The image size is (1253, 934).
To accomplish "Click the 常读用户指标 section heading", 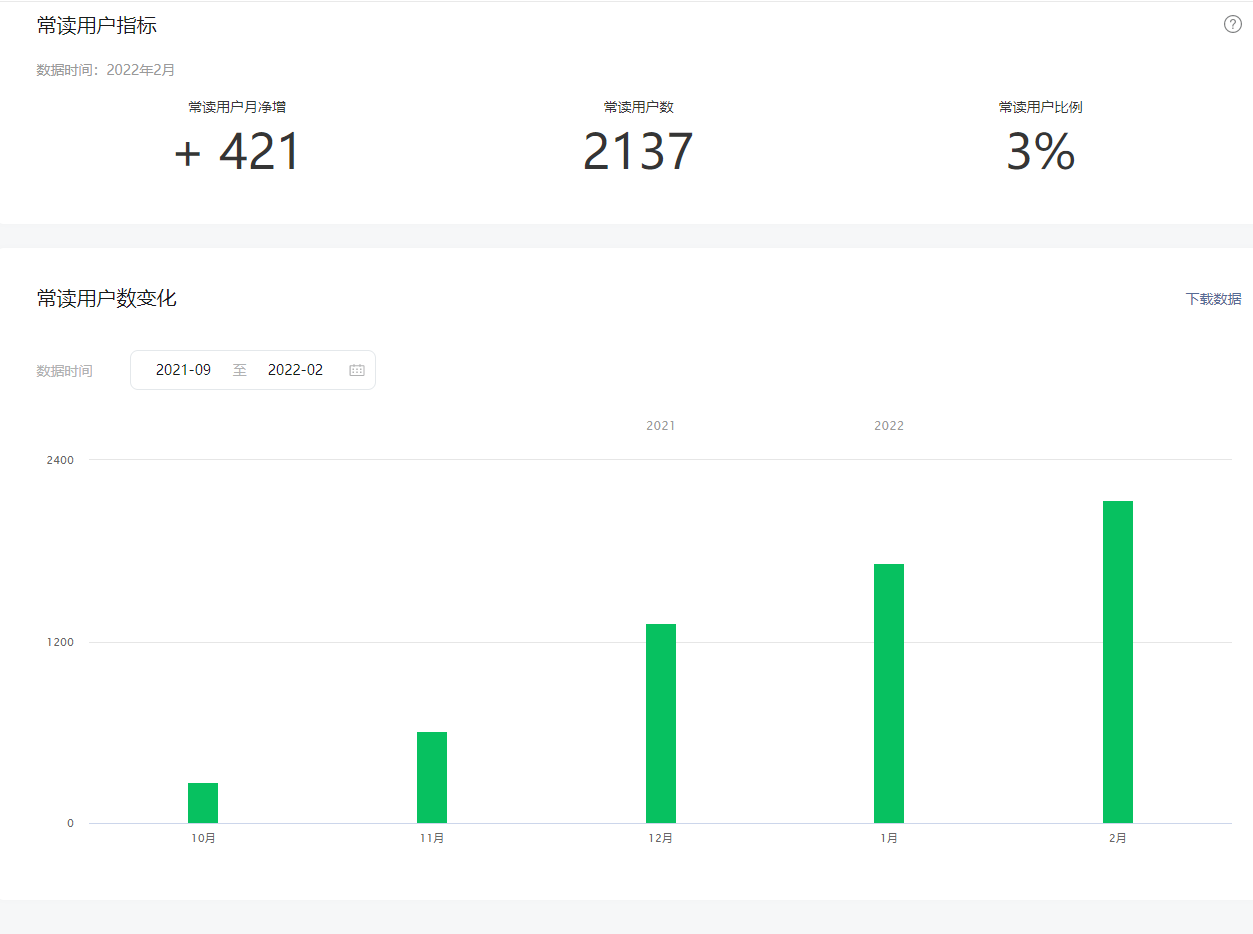I will [97, 26].
